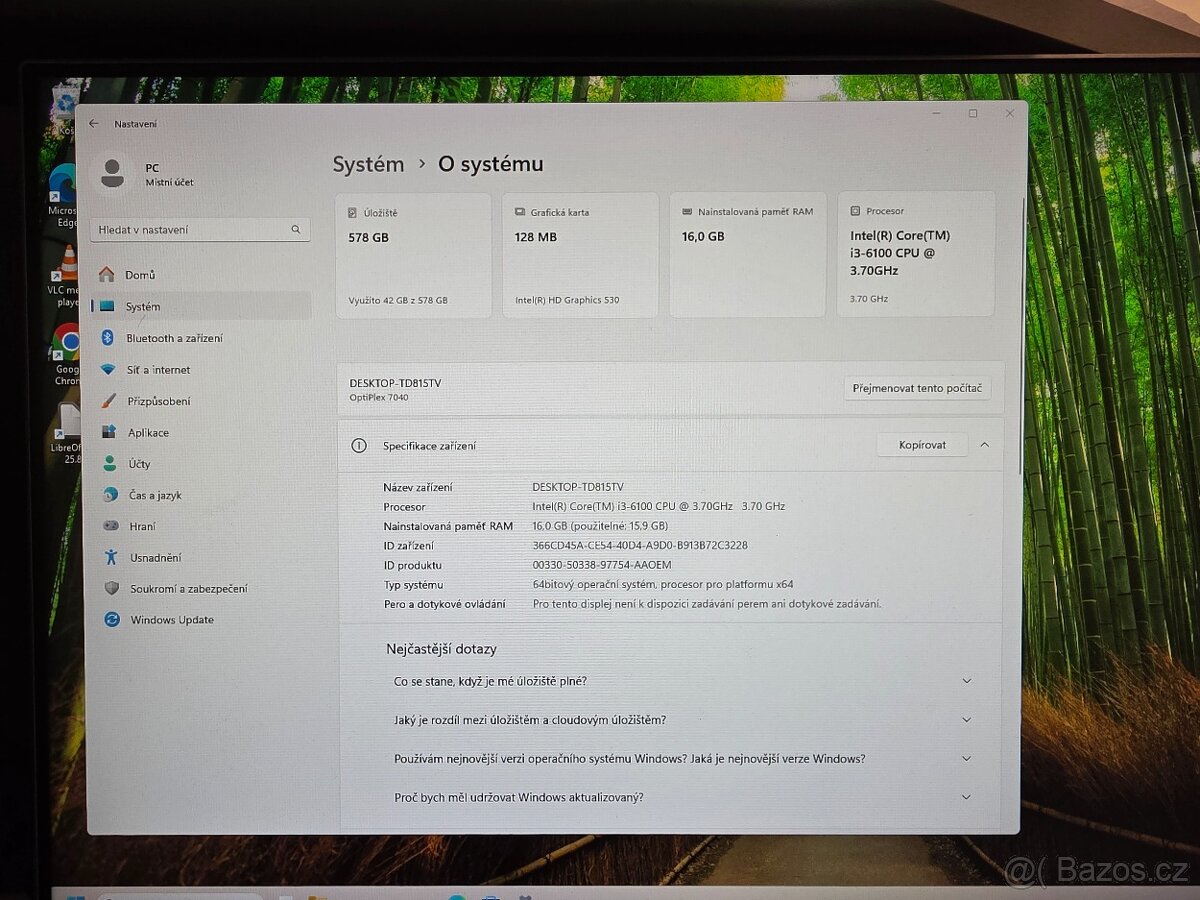This screenshot has height=900, width=1200.
Task: Open Bluetooth a zařízení settings
Action: pos(174,338)
